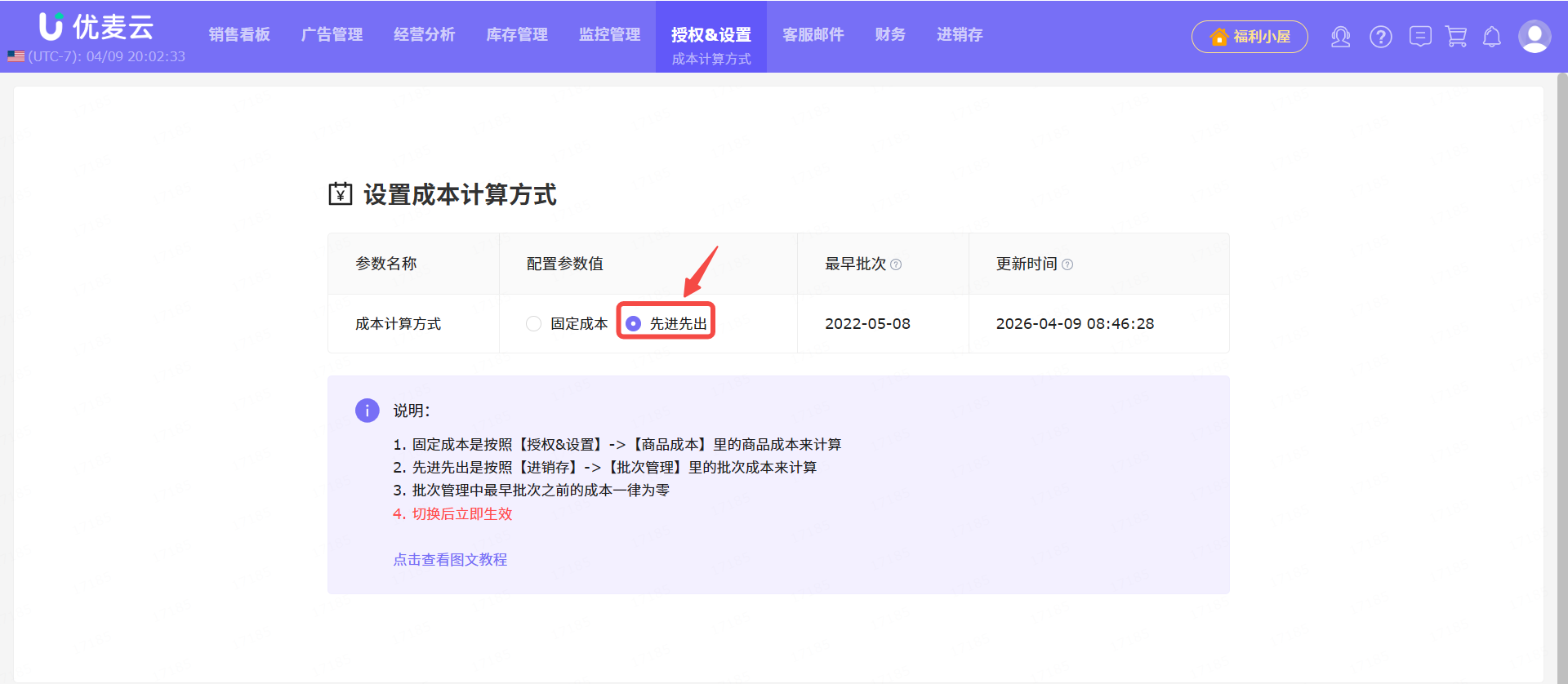Select the 固定成本 radio option
The image size is (1568, 684).
(534, 324)
